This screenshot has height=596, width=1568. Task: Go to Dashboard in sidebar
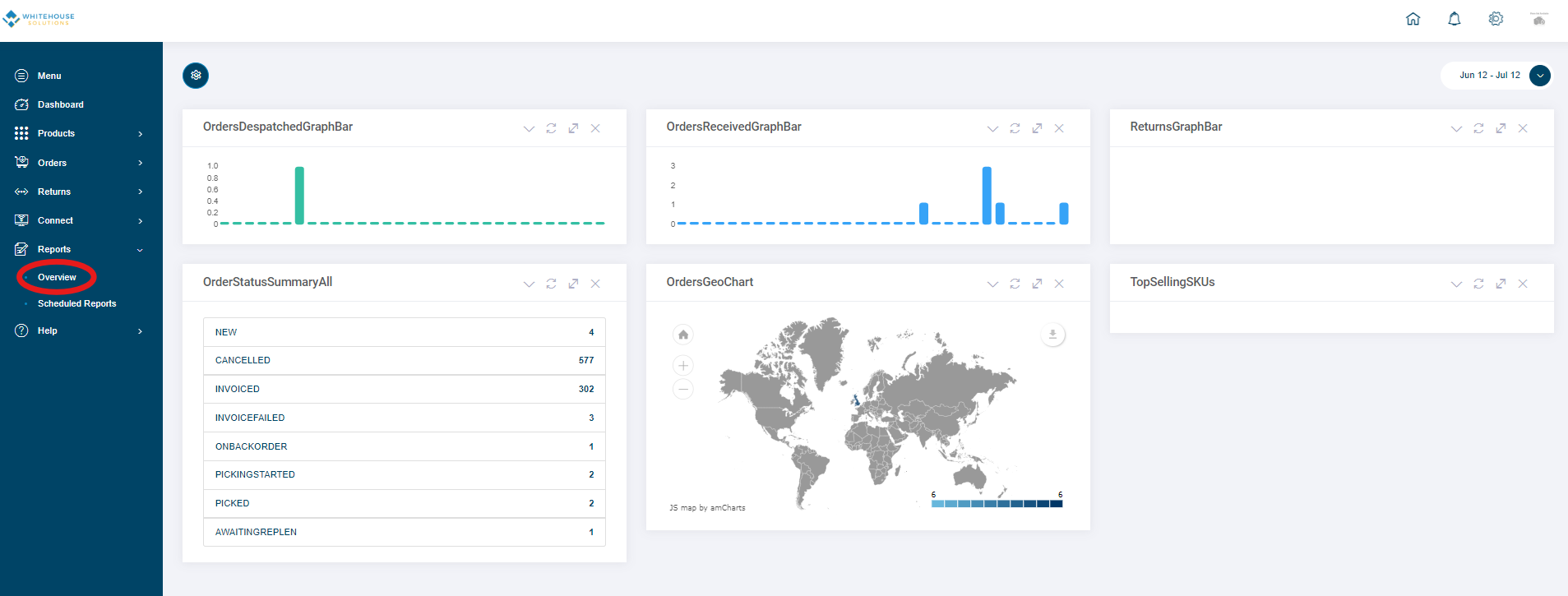pos(81,104)
